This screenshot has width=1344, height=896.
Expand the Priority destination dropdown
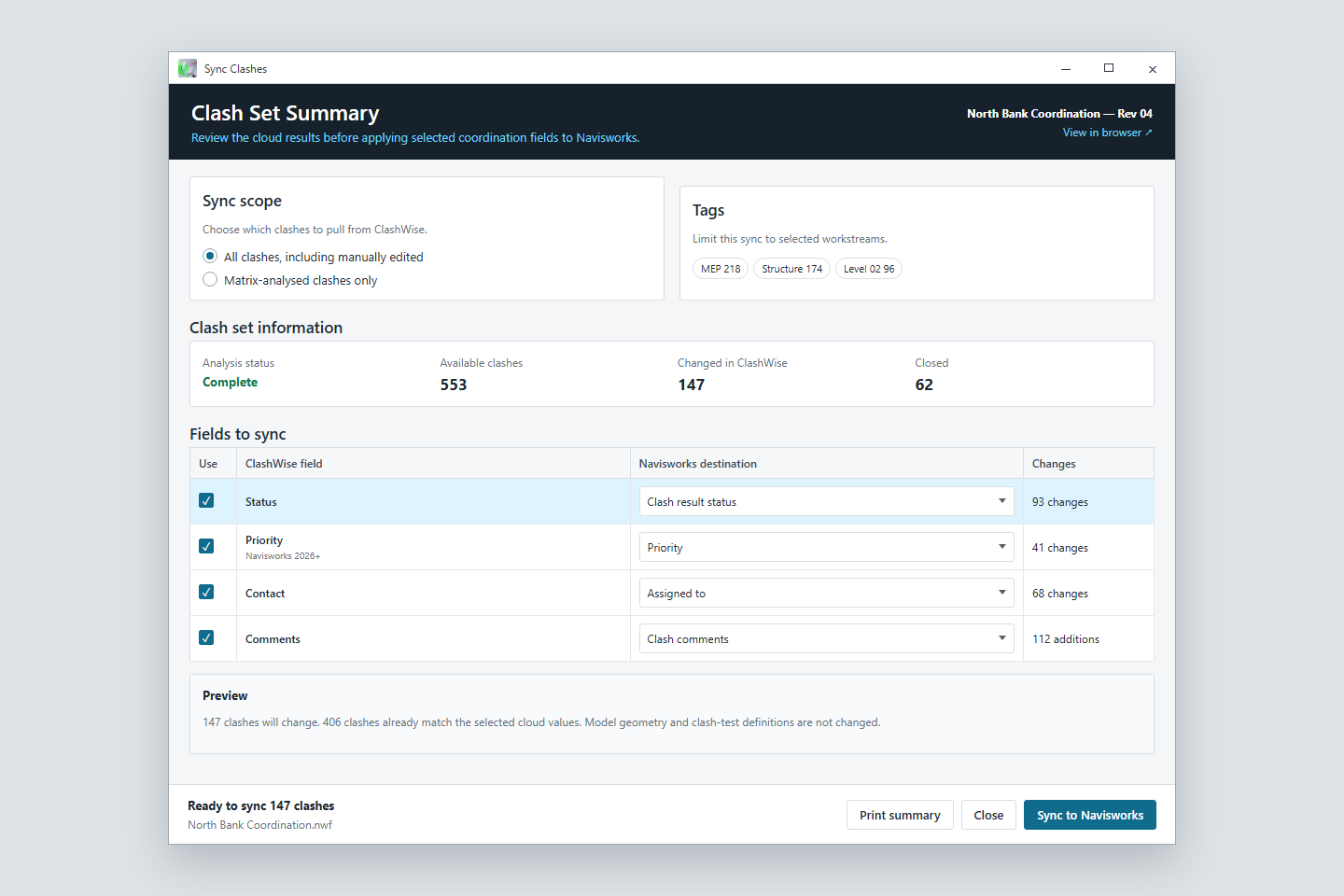[x=826, y=547]
